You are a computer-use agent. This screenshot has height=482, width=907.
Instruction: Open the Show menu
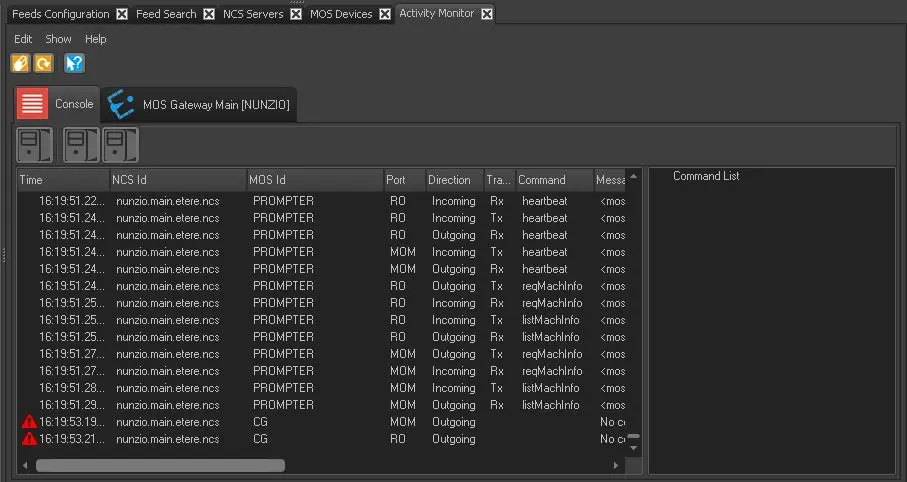click(x=59, y=39)
